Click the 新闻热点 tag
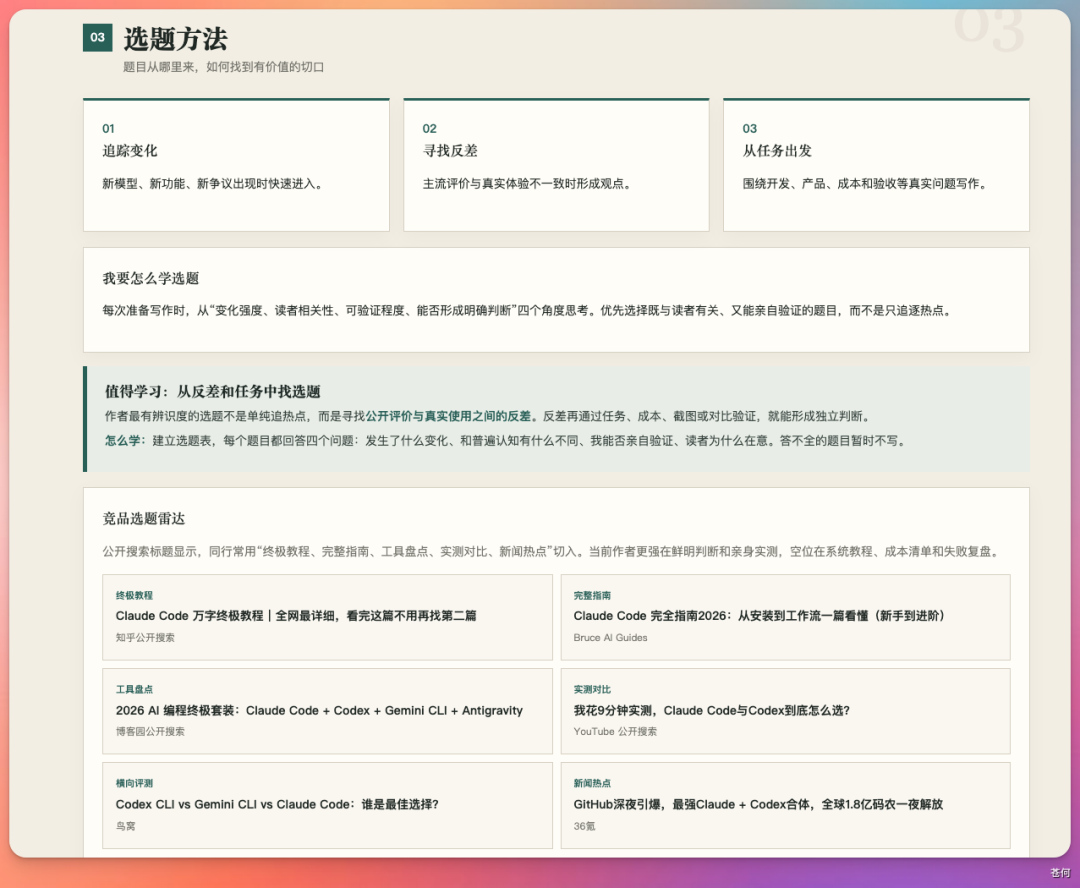The image size is (1080, 888). click(592, 783)
